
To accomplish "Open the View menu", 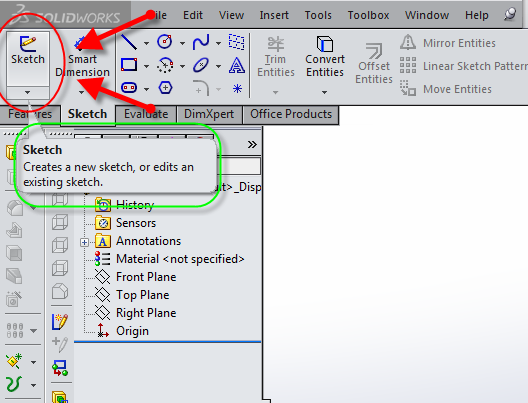I will click(x=231, y=15).
